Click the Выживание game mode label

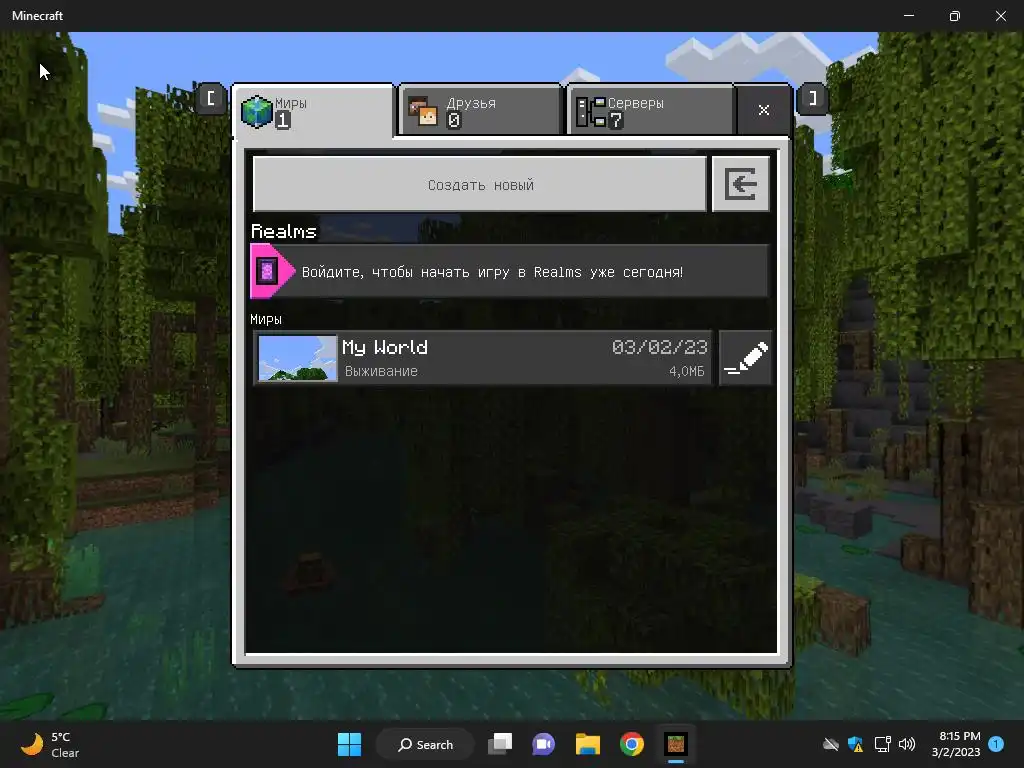tap(381, 371)
